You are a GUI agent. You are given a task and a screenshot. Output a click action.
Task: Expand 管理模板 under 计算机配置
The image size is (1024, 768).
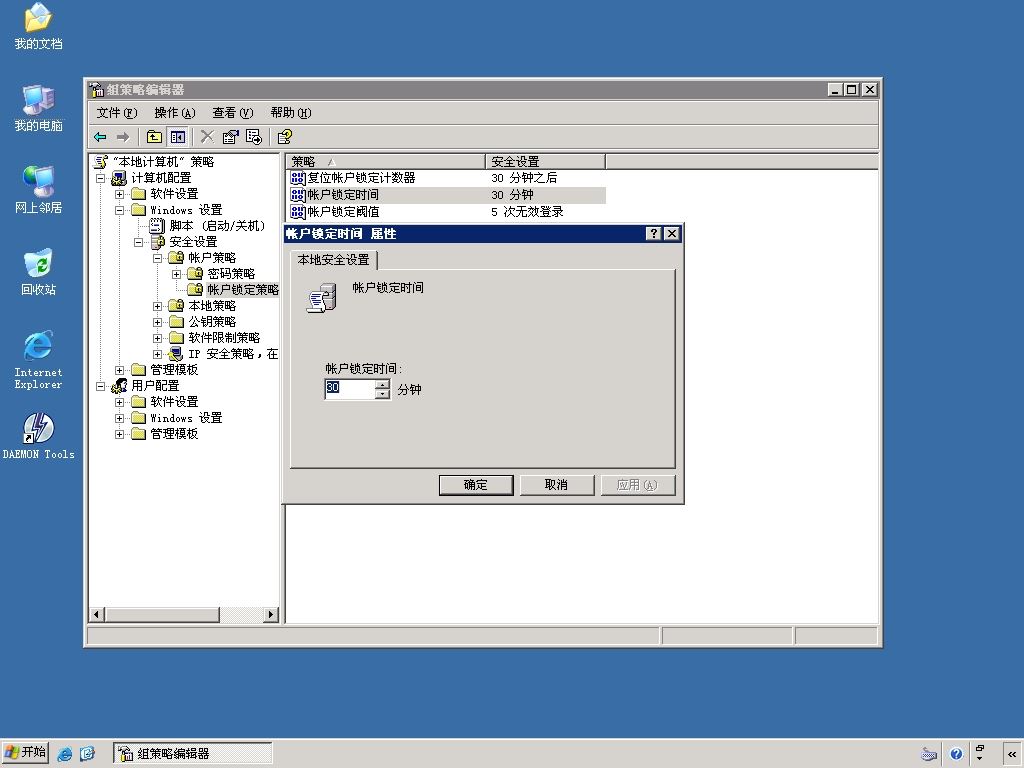point(120,370)
